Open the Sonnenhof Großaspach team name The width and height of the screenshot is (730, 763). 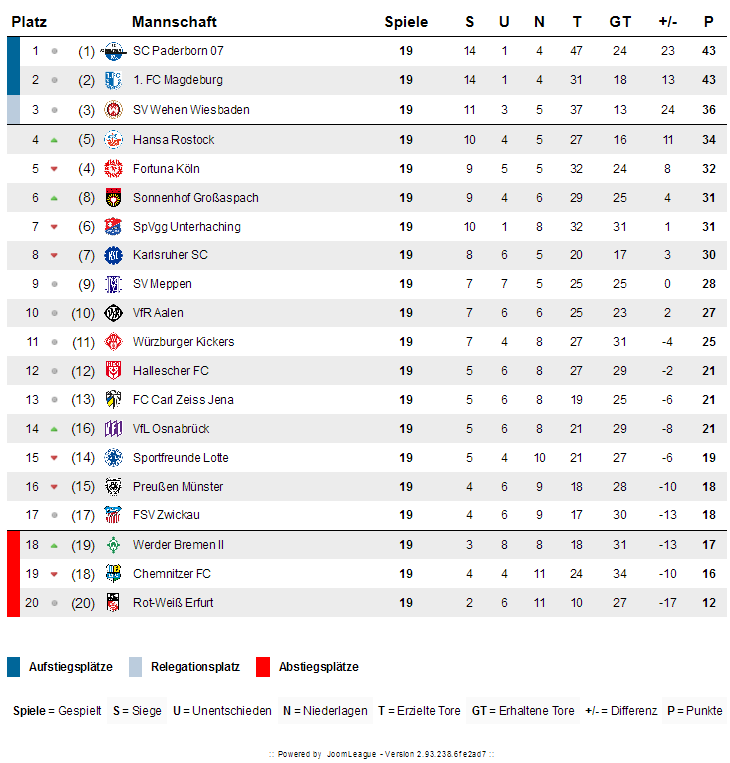point(196,198)
